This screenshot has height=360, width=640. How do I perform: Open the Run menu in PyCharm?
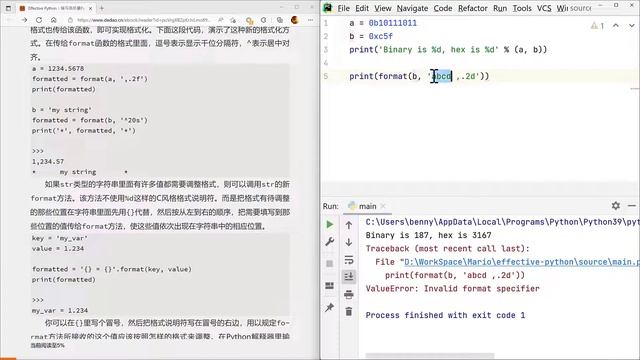point(500,8)
